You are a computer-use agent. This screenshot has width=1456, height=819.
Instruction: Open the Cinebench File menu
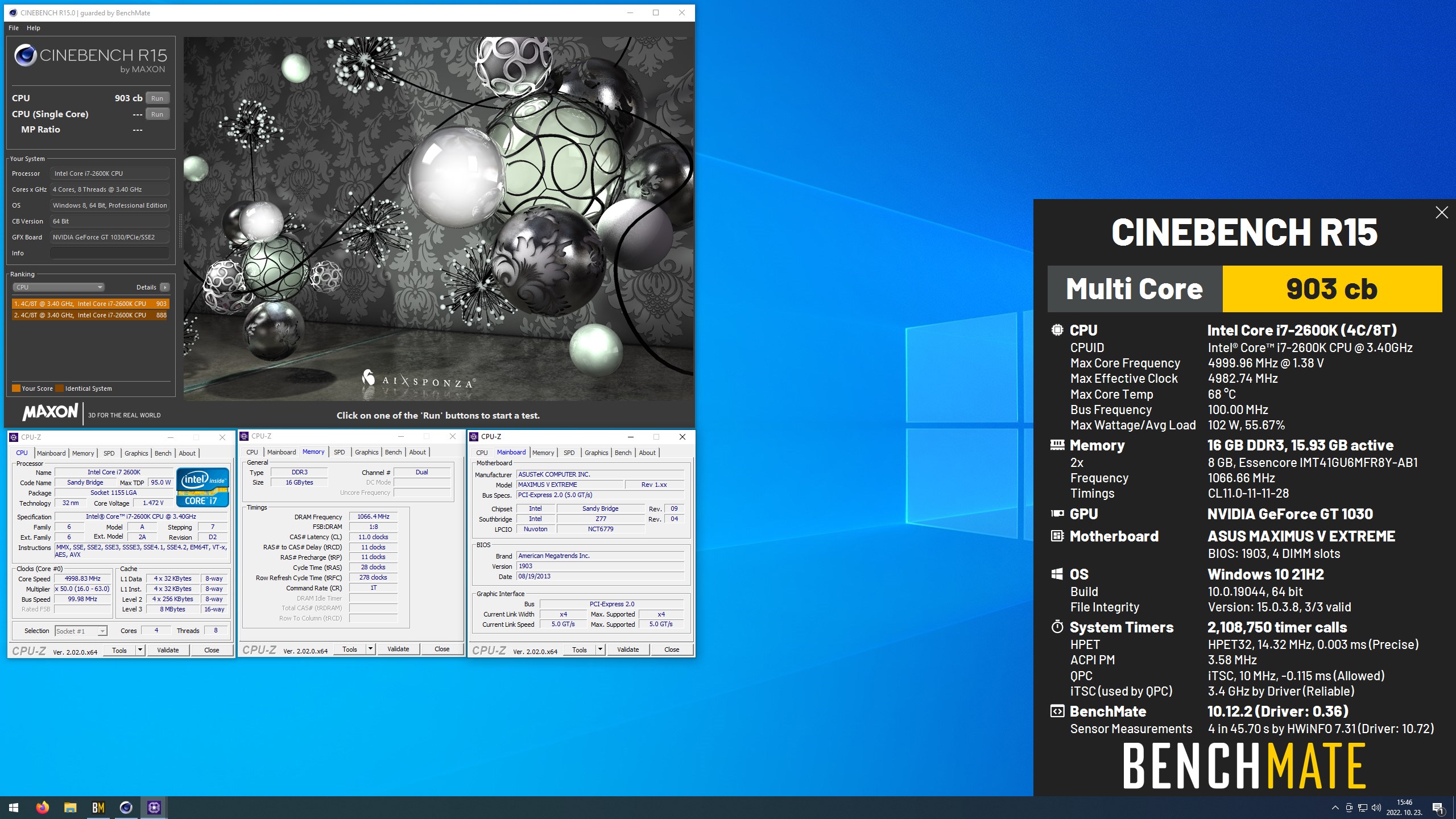[x=14, y=28]
